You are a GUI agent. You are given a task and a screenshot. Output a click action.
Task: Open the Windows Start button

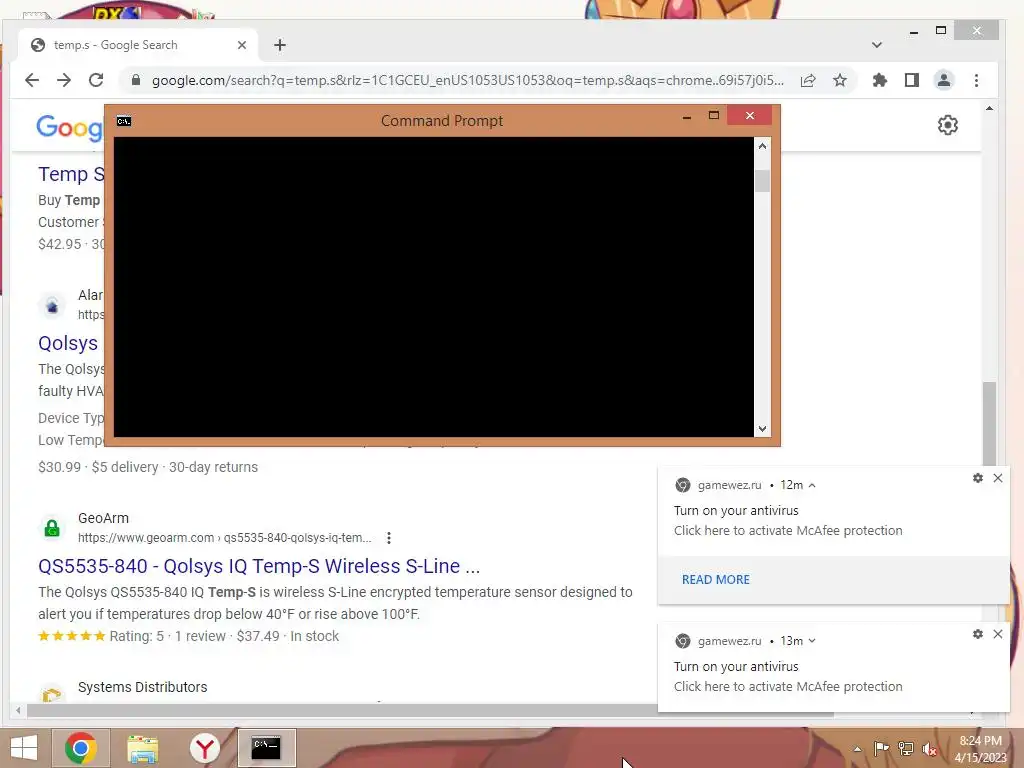pos(24,748)
